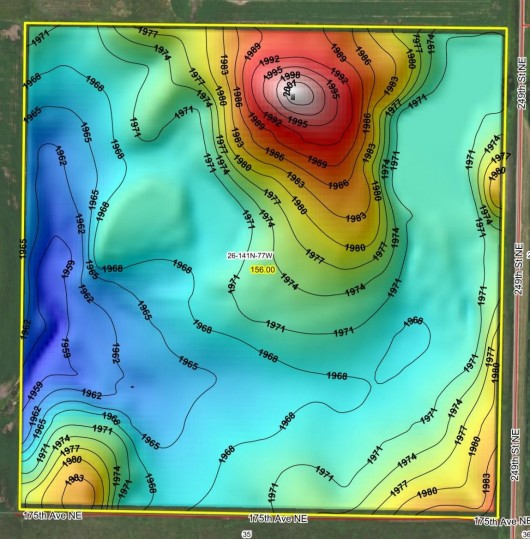Click the 1968 label on small closed contour
The image size is (530, 539).
(413, 321)
